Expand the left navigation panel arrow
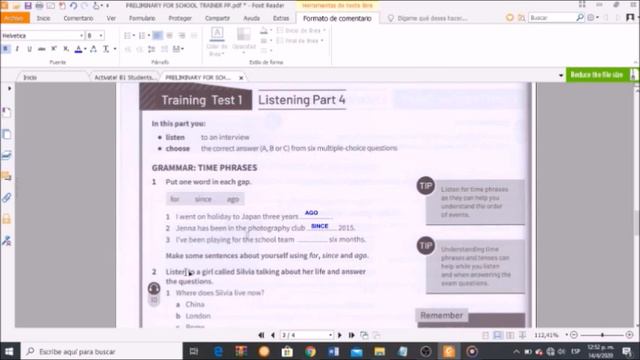640x360 pixels. tap(9, 88)
